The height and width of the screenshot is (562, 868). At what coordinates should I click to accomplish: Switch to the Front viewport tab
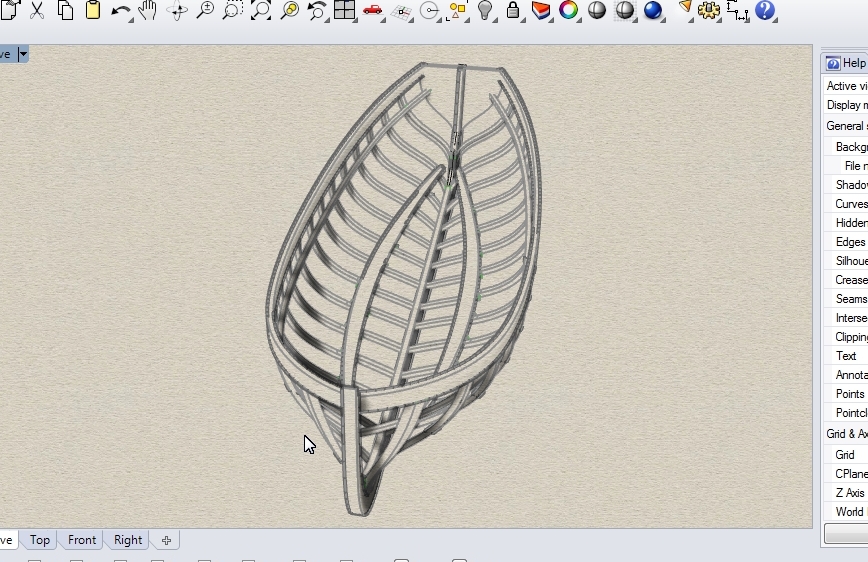coord(82,540)
